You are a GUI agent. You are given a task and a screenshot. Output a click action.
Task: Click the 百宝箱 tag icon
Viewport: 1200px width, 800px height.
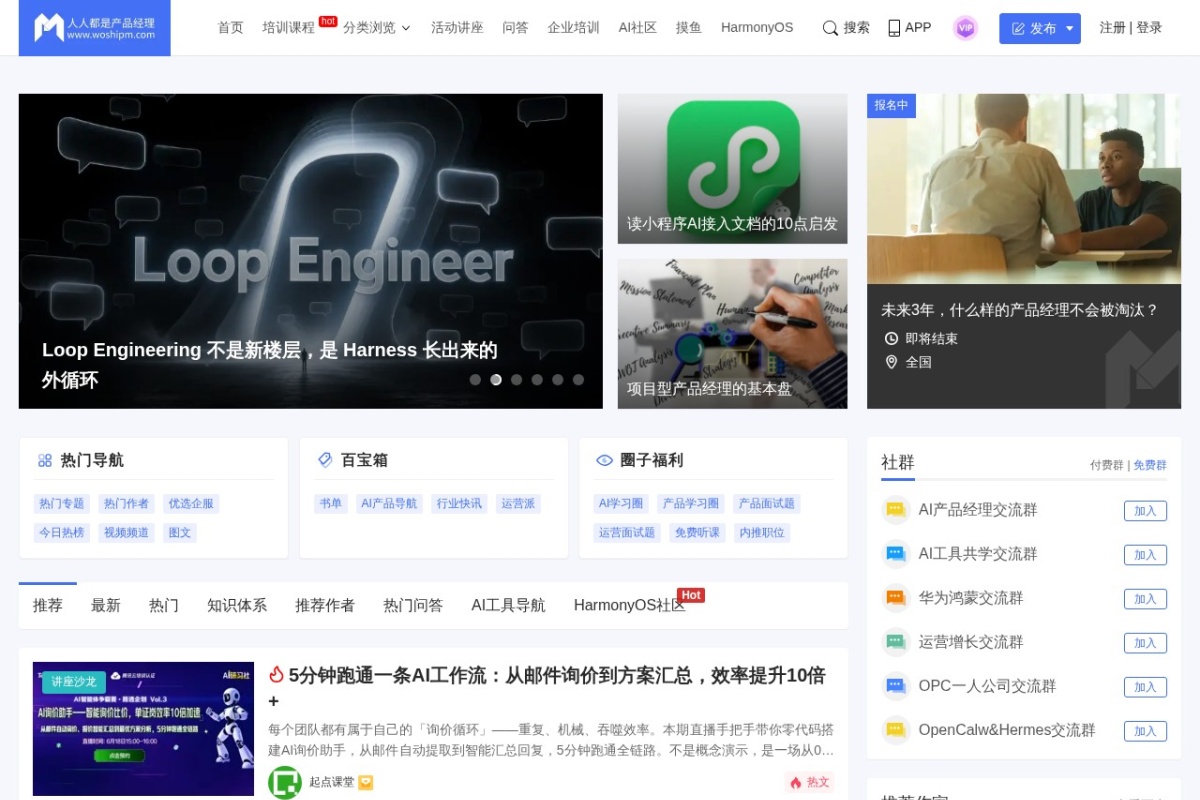pyautogui.click(x=325, y=460)
